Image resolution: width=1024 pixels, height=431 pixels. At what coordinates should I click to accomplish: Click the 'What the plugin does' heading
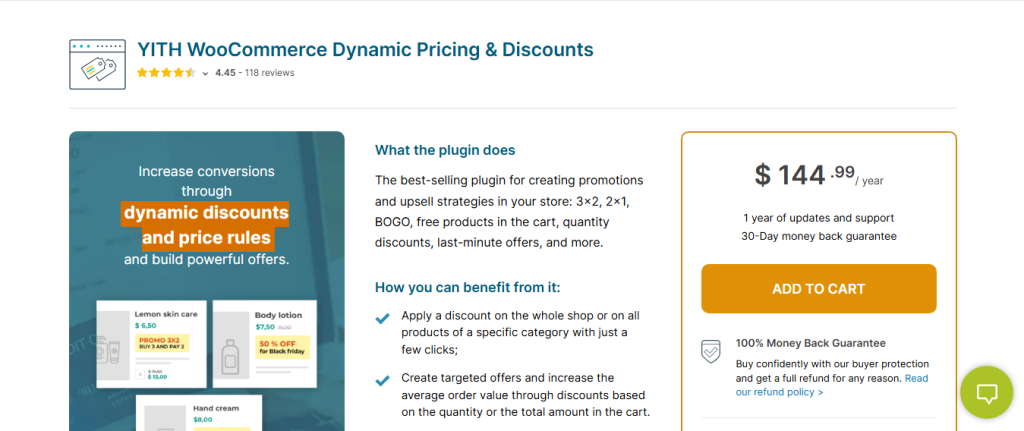pyautogui.click(x=445, y=150)
